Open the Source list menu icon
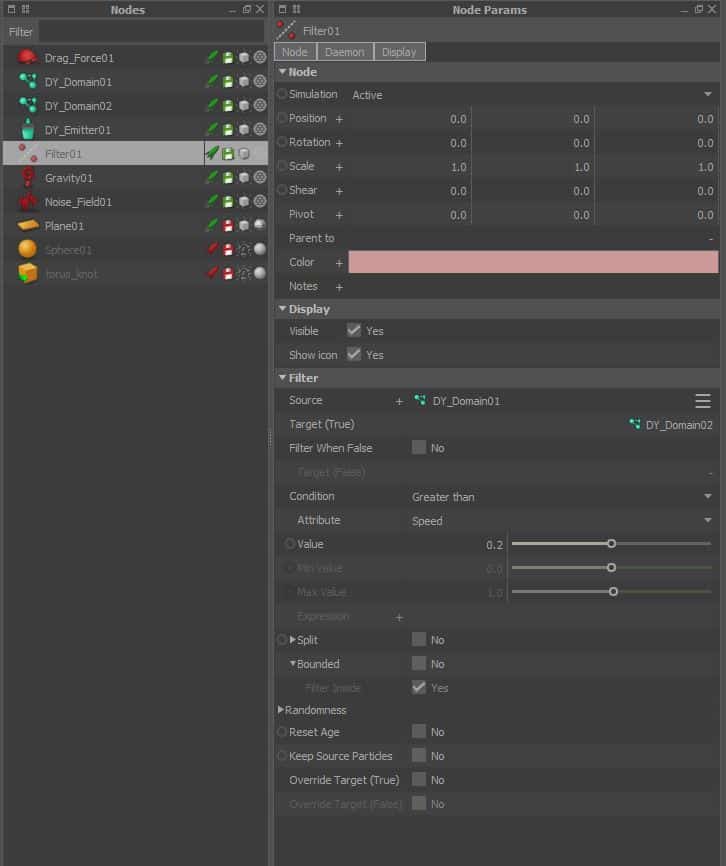This screenshot has height=866, width=726. point(703,401)
